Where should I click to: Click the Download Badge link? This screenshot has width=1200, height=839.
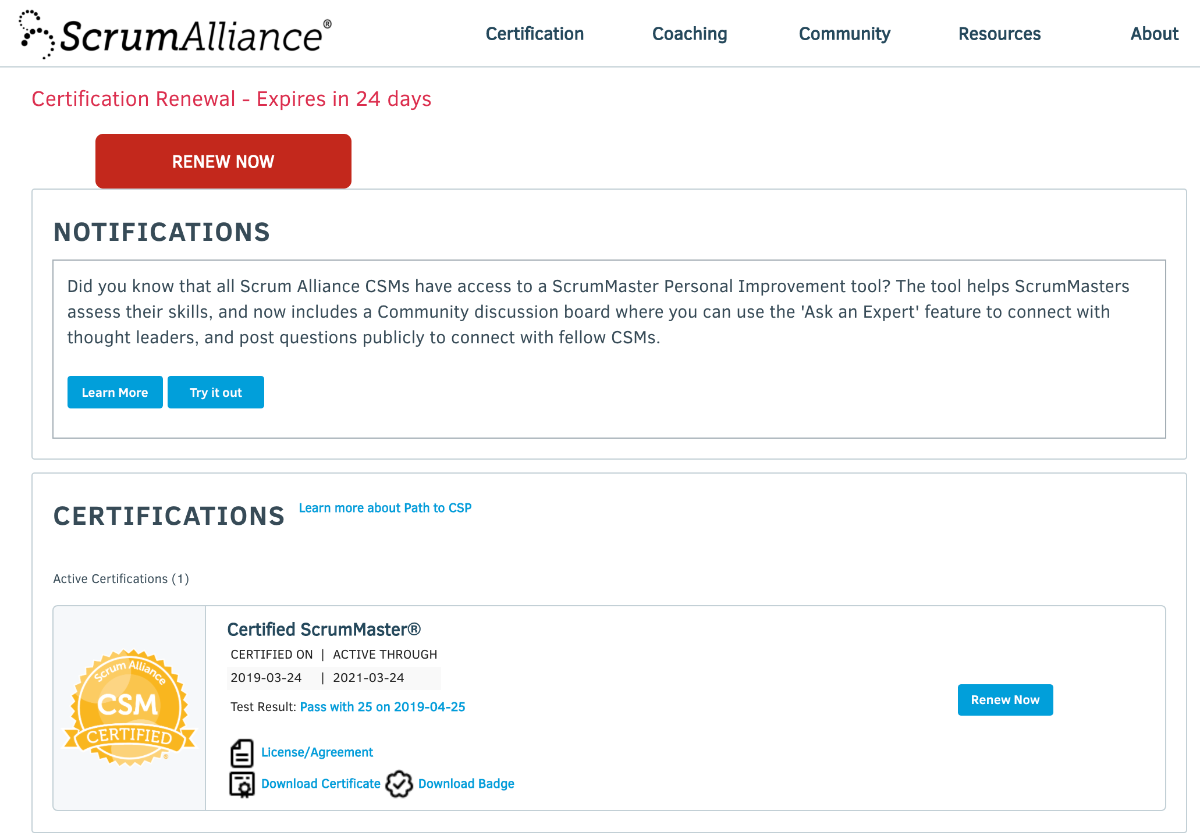pos(466,784)
